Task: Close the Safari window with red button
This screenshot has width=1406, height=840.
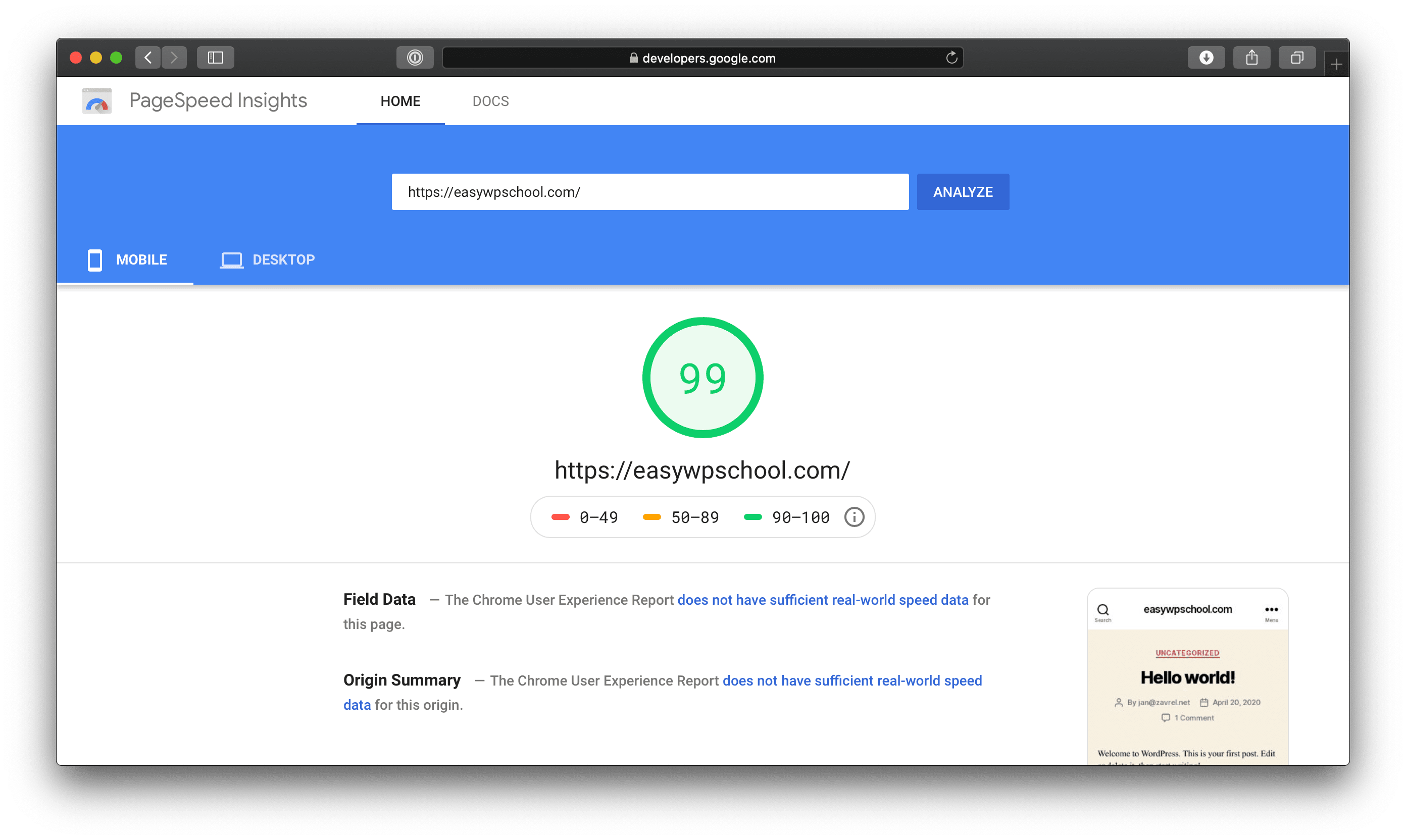Action: click(x=76, y=57)
